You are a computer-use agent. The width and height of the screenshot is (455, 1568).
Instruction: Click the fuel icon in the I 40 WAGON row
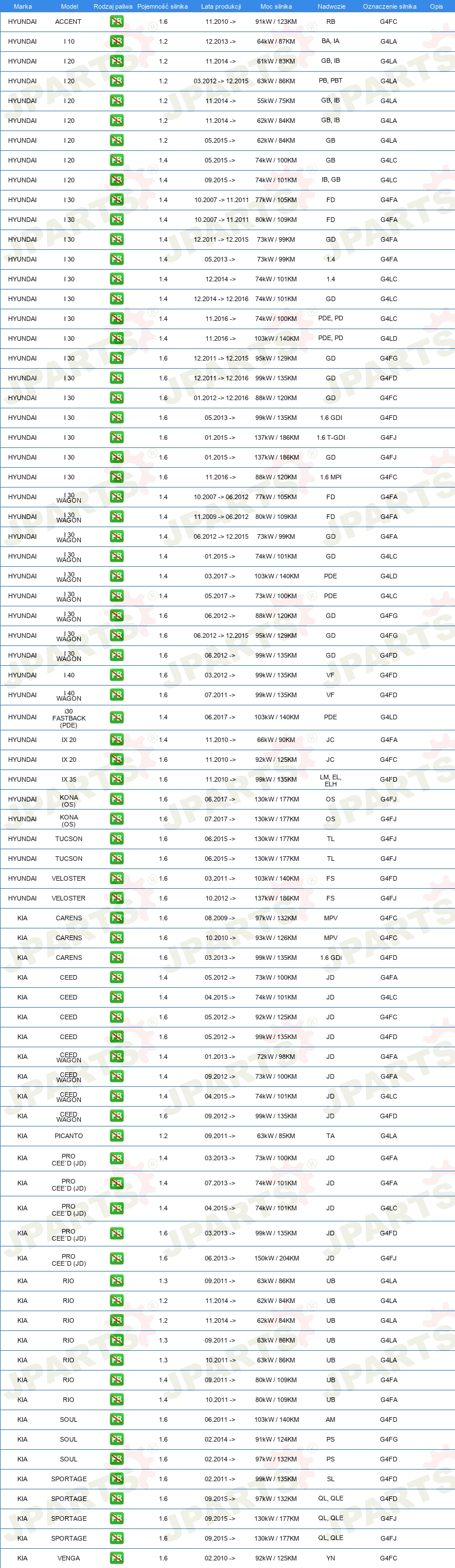pos(116,694)
